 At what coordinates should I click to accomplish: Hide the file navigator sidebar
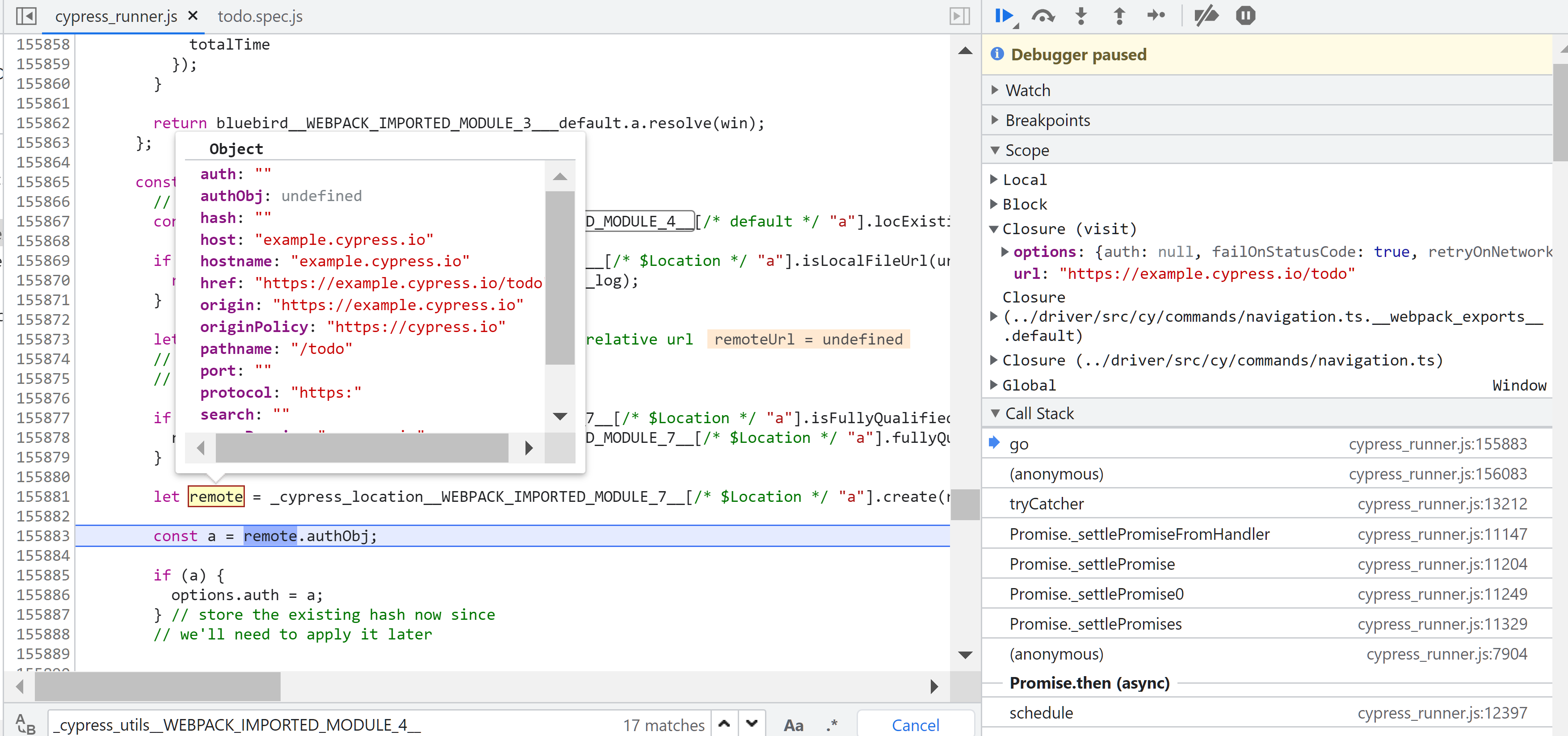(26, 16)
